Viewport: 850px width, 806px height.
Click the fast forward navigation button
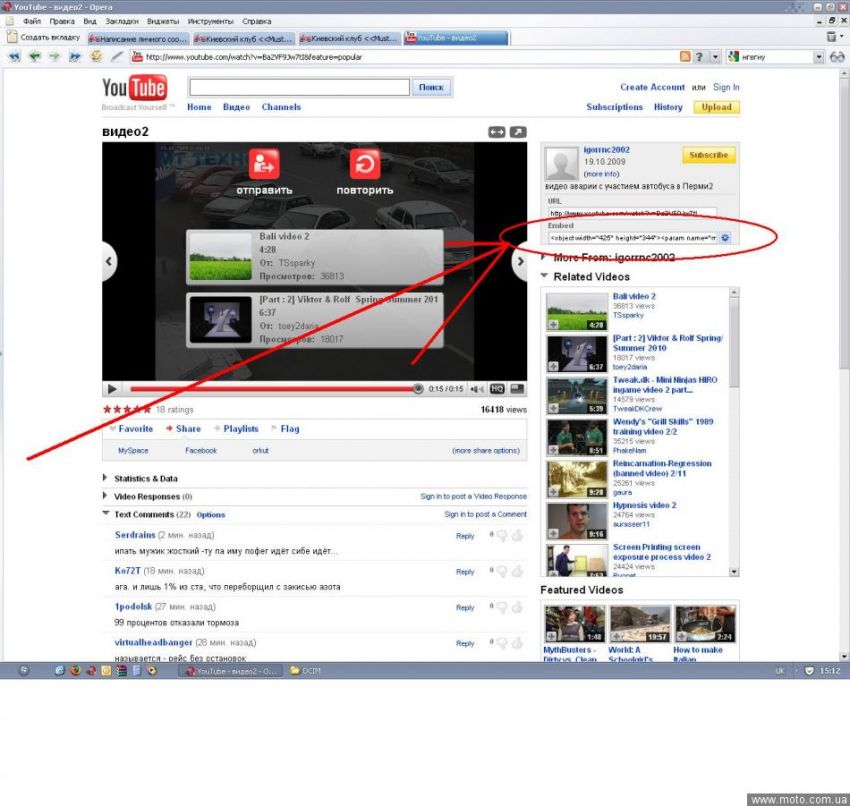pyautogui.click(x=75, y=56)
